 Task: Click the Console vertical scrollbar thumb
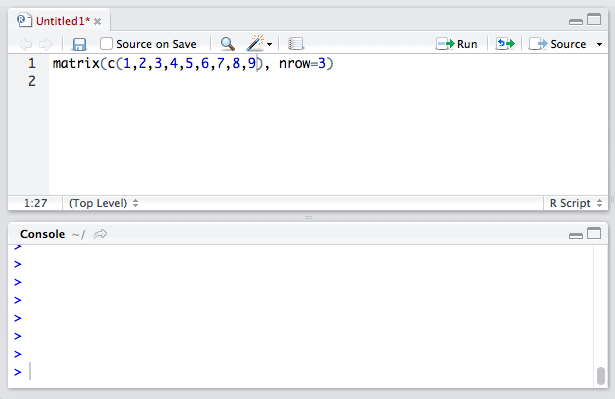click(x=600, y=376)
